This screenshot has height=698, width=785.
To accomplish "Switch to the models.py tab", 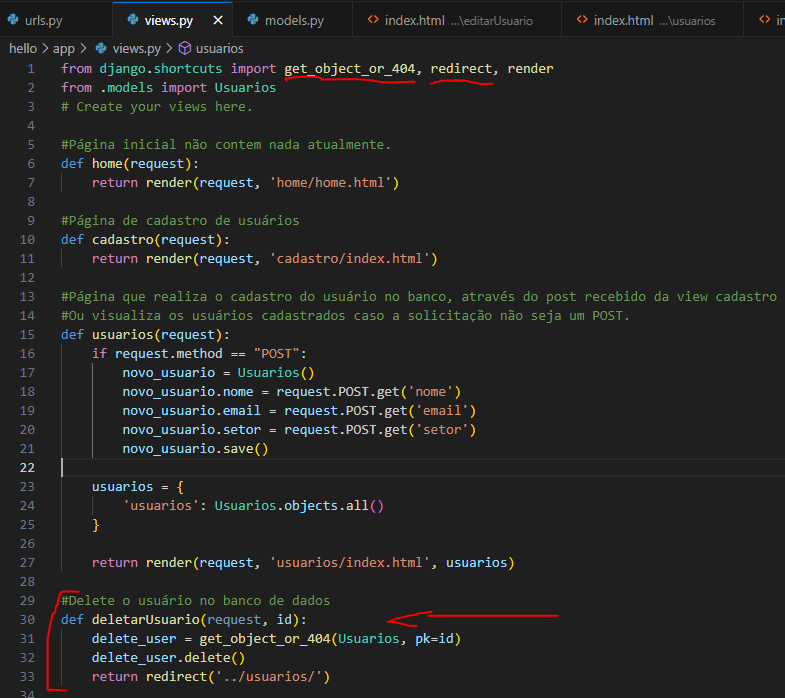I will pos(294,20).
